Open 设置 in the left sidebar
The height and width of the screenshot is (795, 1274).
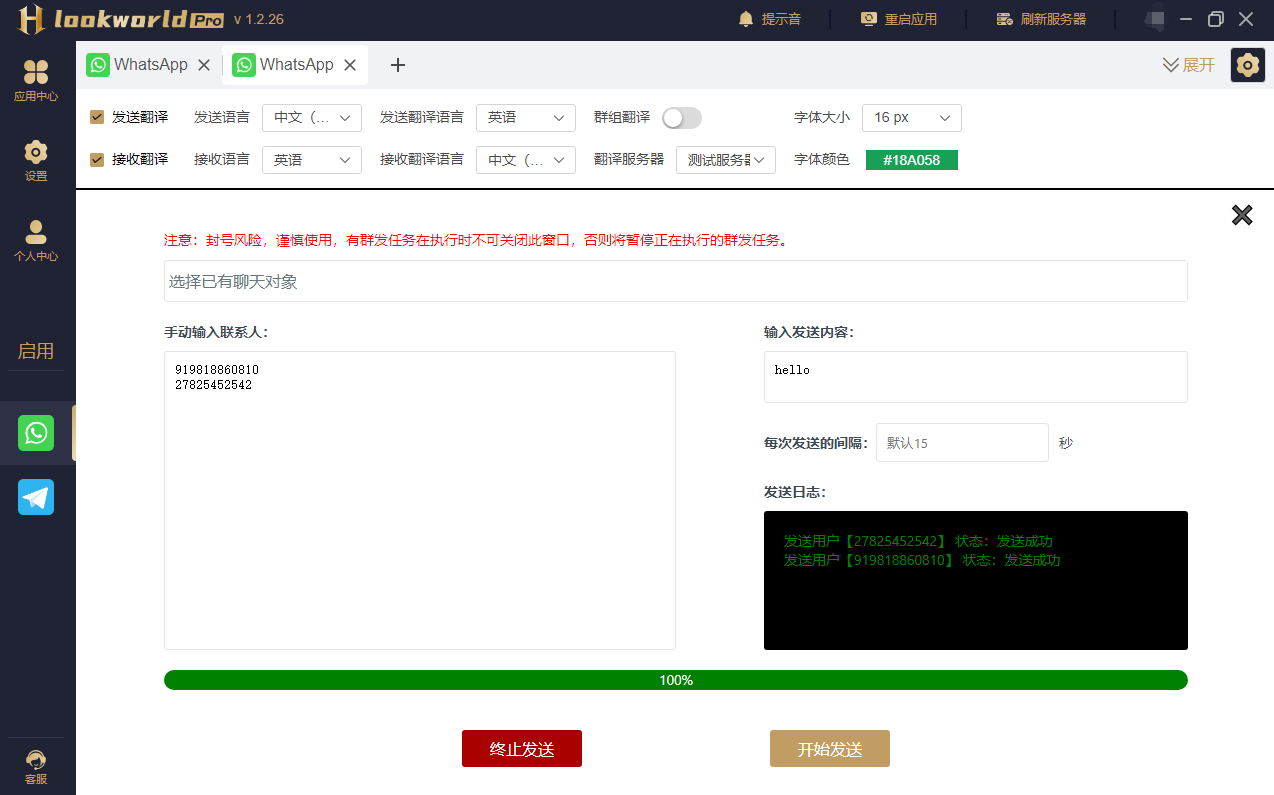point(36,153)
